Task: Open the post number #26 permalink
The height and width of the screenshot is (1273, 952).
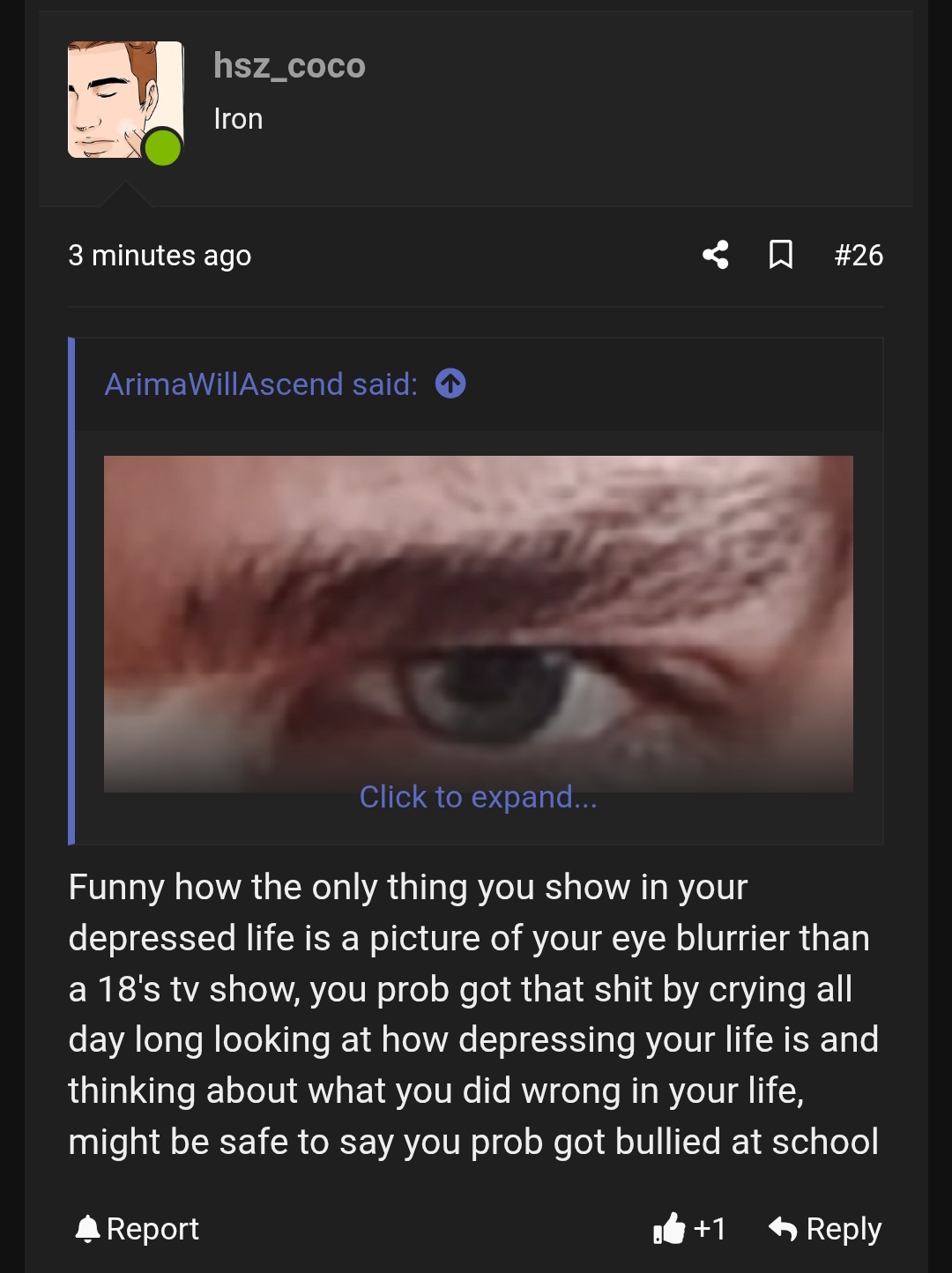Action: pos(859,256)
